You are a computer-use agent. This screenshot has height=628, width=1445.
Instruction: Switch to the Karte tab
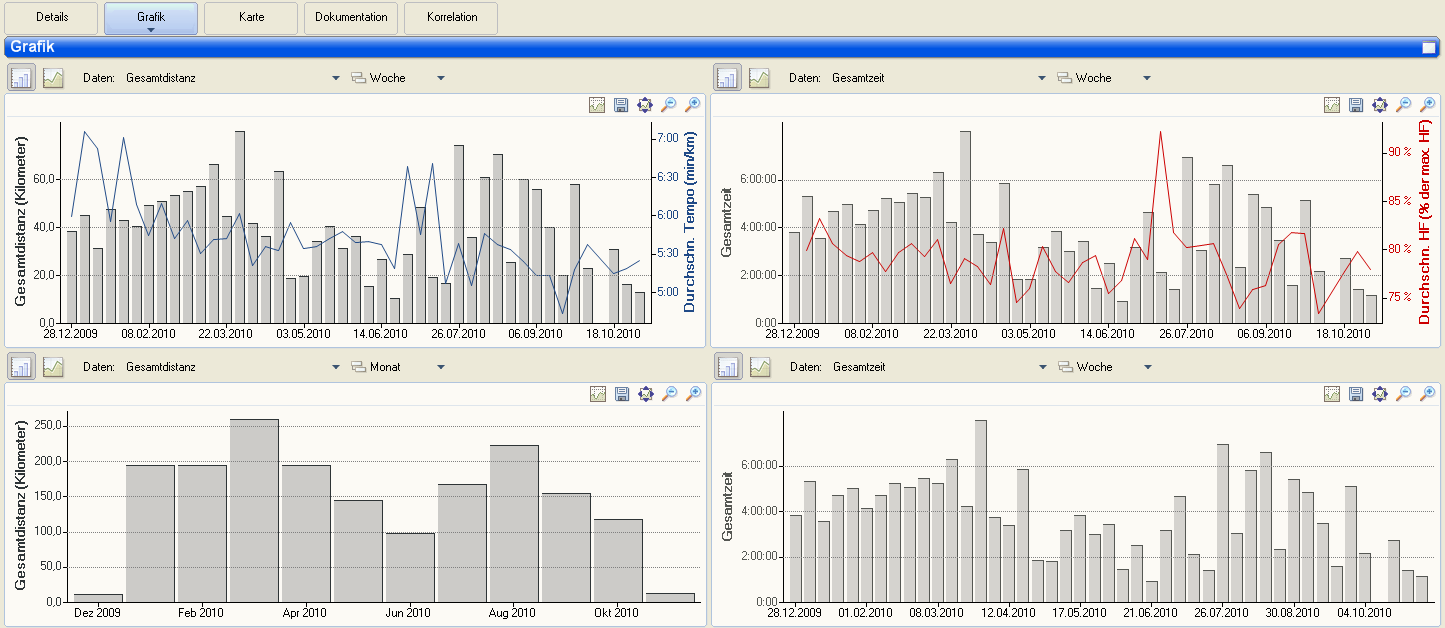click(251, 18)
